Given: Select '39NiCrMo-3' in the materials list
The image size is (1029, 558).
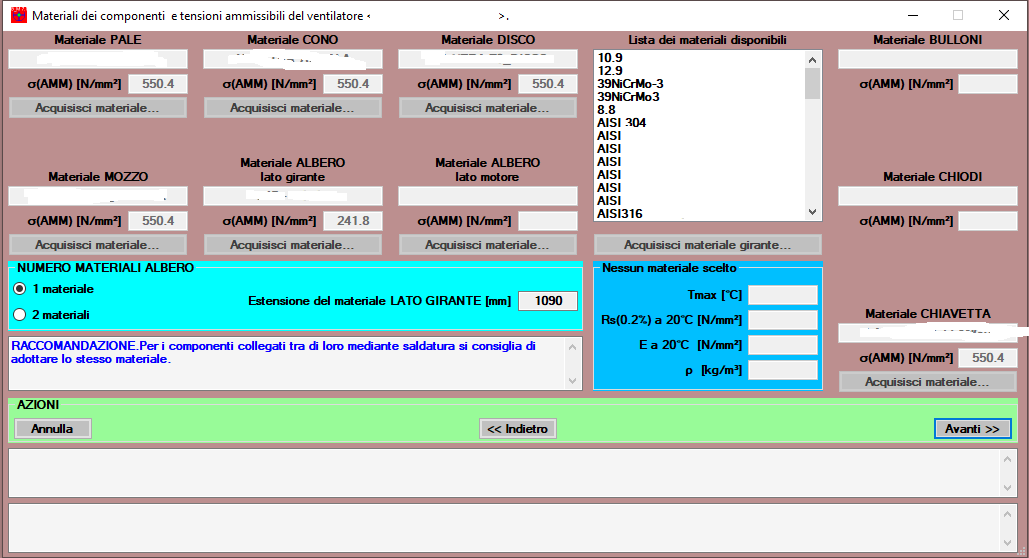Looking at the screenshot, I should pyautogui.click(x=630, y=84).
